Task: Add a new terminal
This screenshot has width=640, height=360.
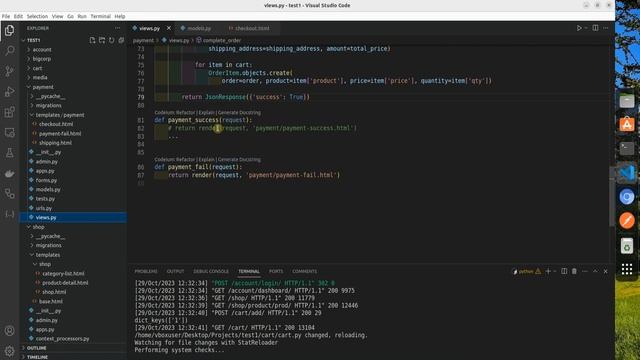Action: point(548,271)
